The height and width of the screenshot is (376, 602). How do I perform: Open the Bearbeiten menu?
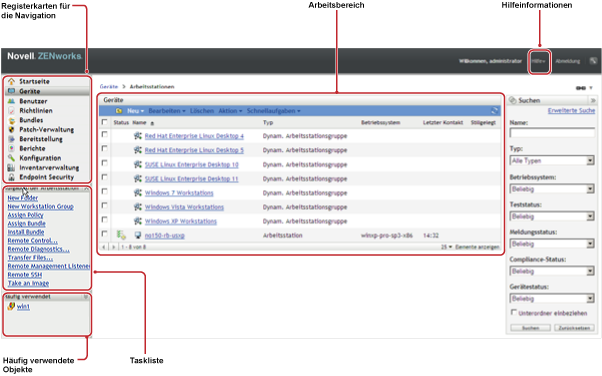point(167,111)
